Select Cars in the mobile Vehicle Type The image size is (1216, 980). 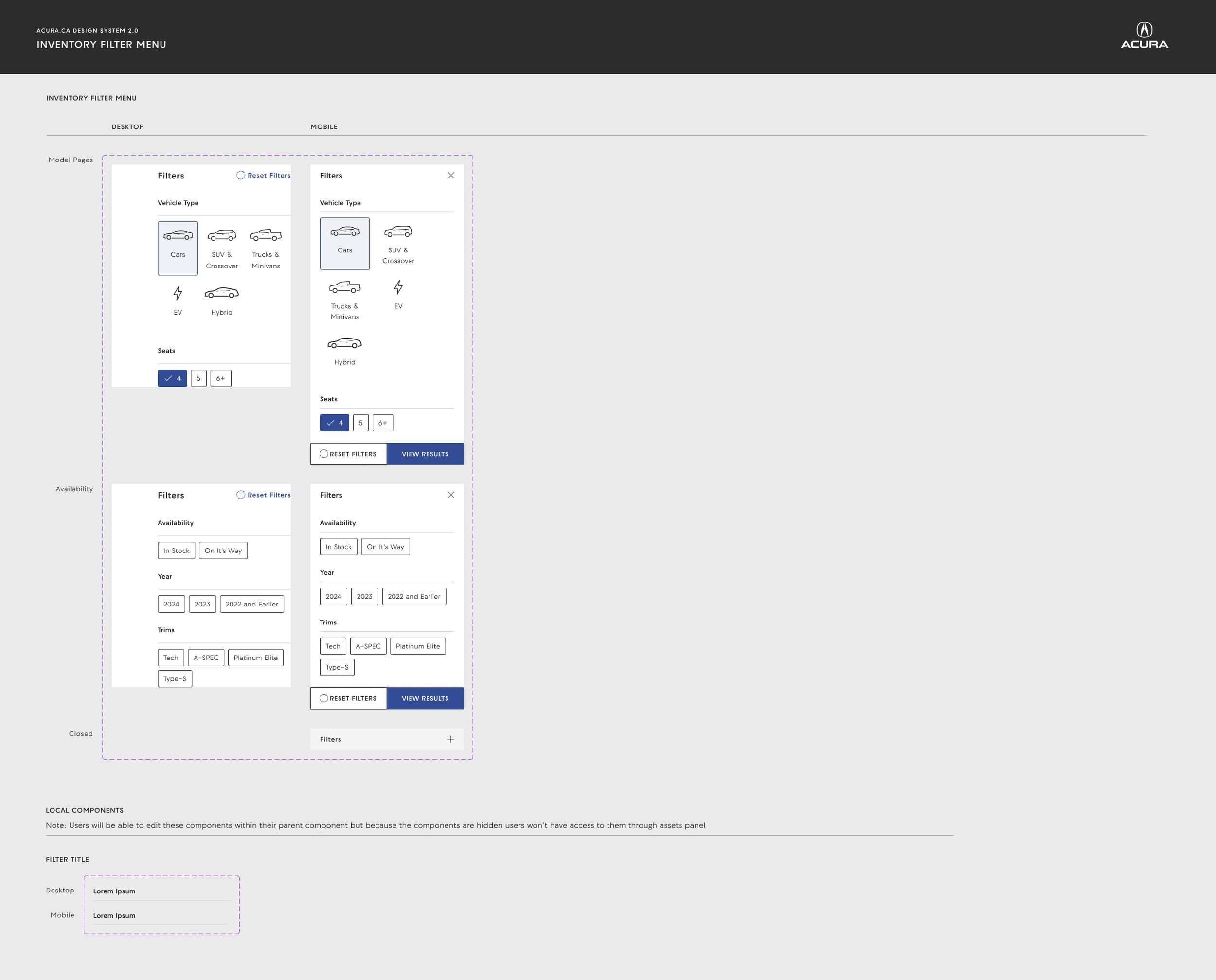pyautogui.click(x=345, y=243)
